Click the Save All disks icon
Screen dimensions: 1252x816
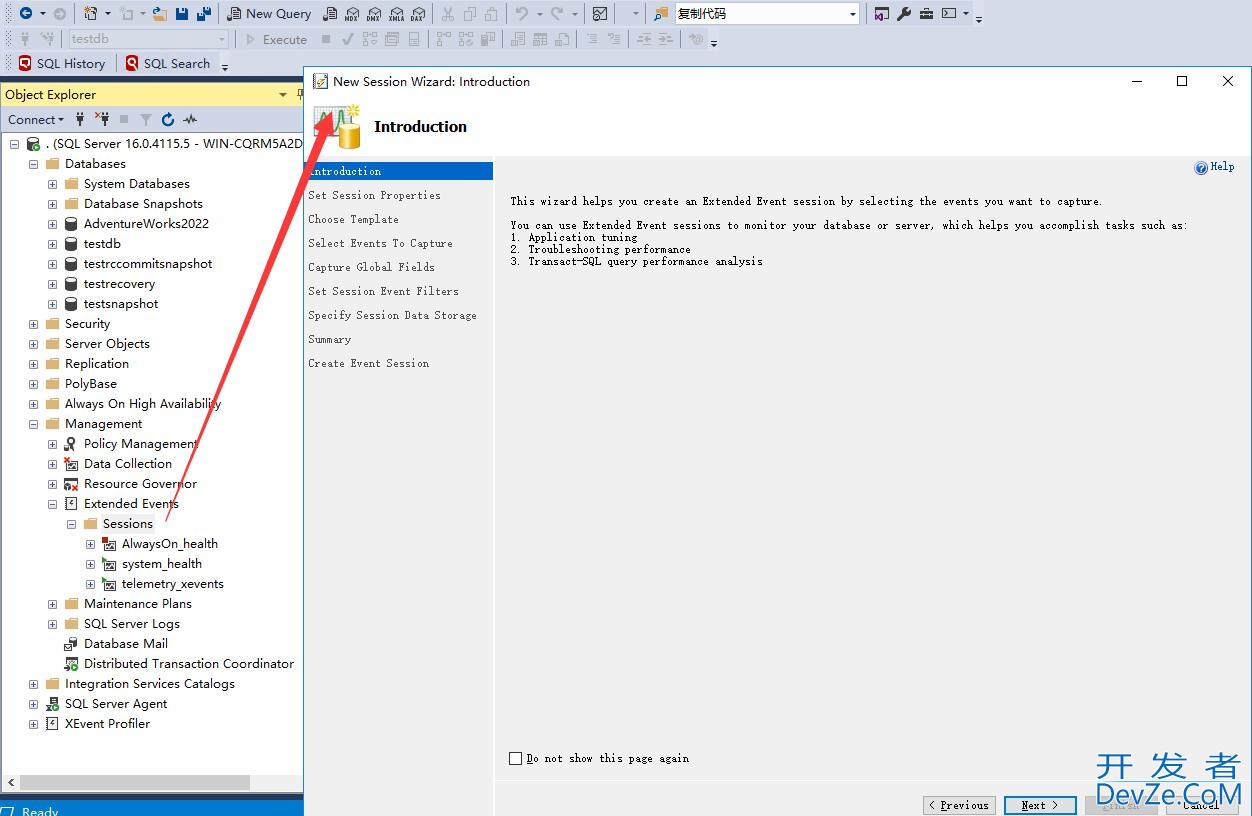[204, 14]
